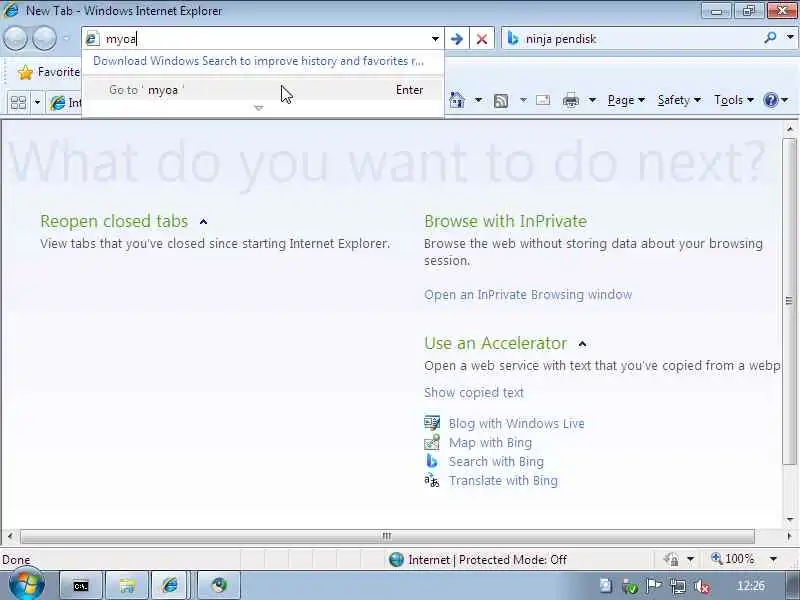Click the vertical scrollbar down arrow
The height and width of the screenshot is (600, 800).
[790, 520]
